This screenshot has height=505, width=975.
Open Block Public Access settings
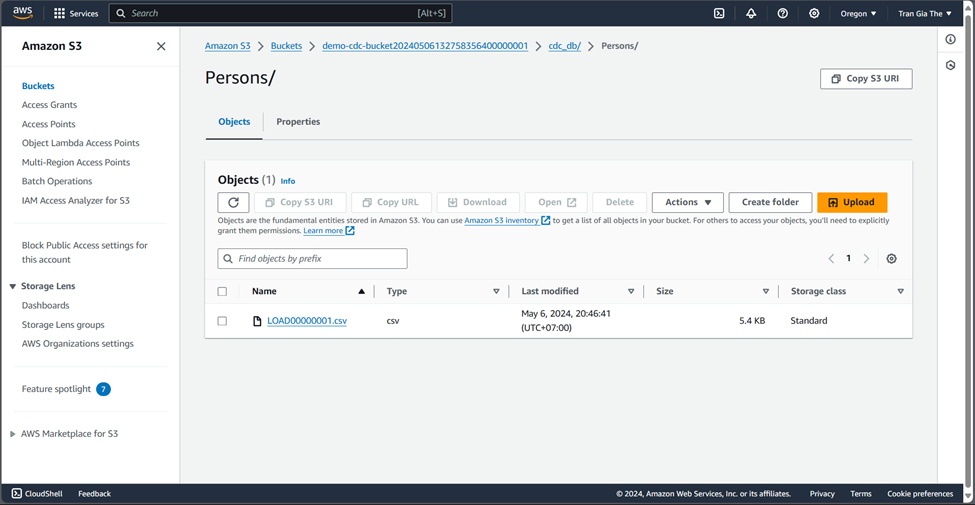85,252
